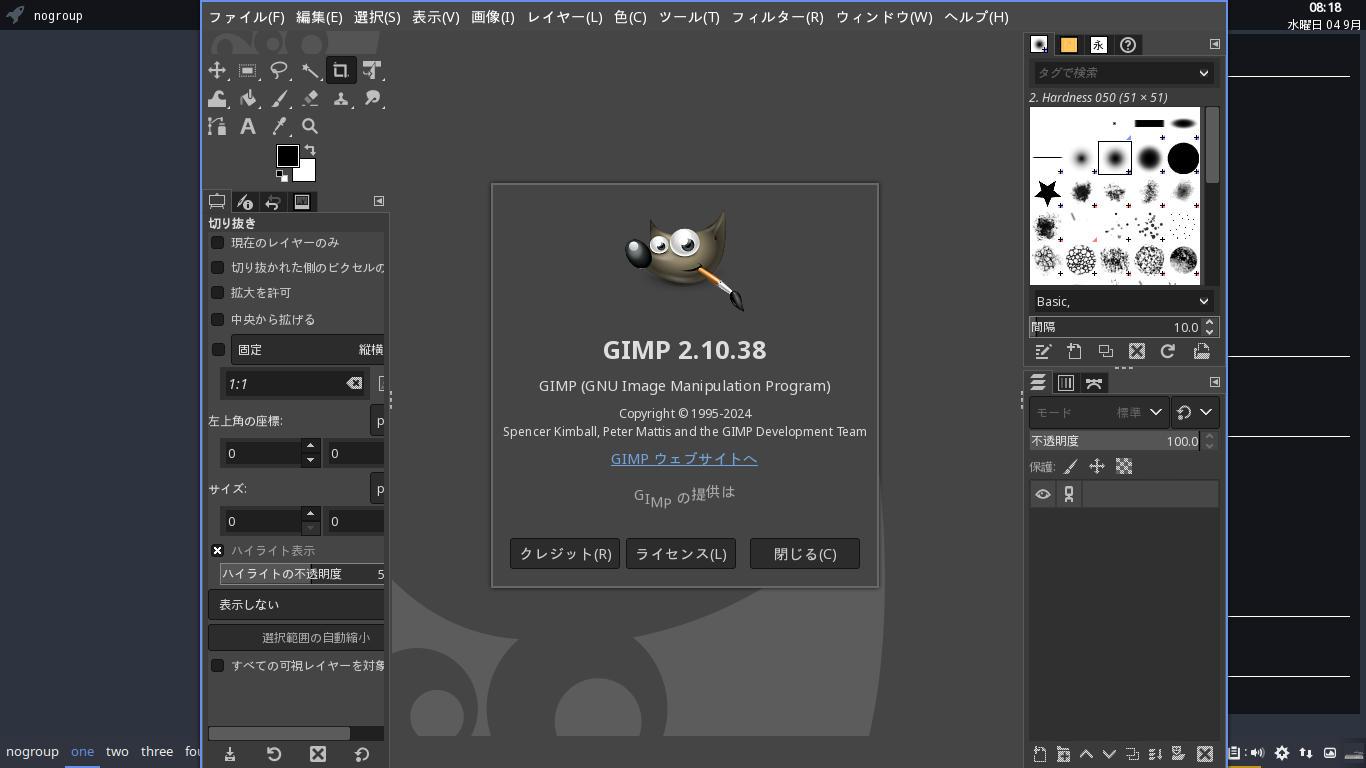Select the Color Picker eyedropper tool
Screen dimensions: 1366x768
coord(279,126)
